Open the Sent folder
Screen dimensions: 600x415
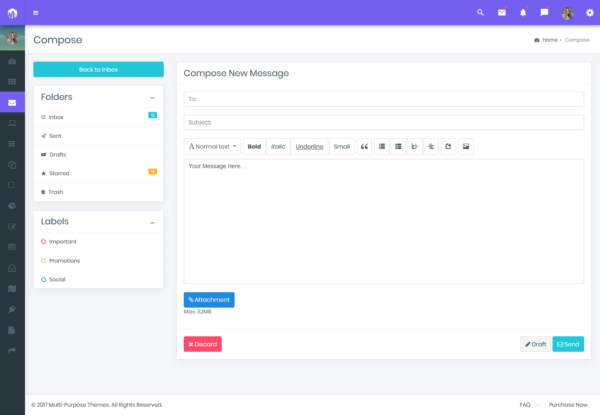pyautogui.click(x=98, y=136)
